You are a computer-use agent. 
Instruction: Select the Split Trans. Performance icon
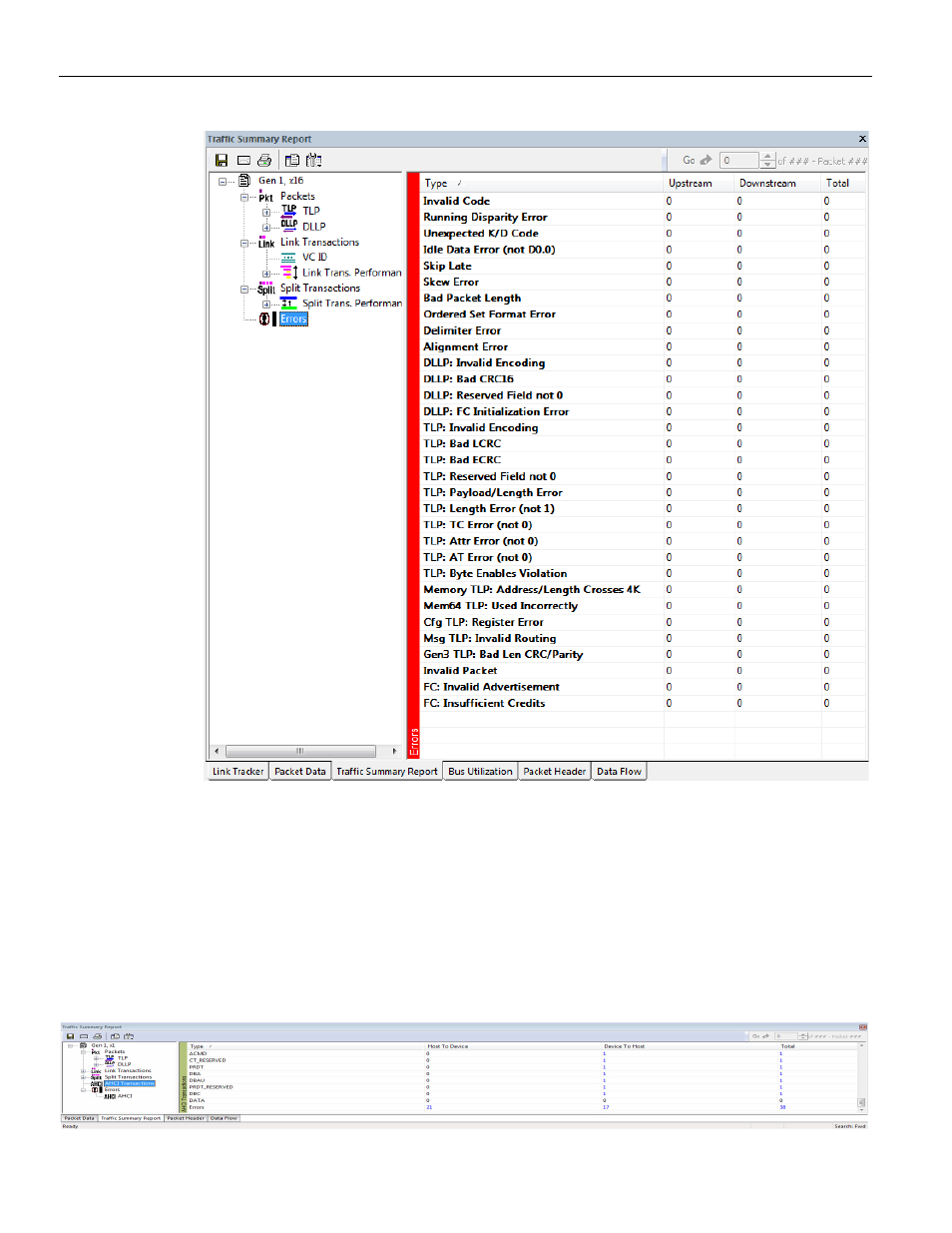point(289,304)
